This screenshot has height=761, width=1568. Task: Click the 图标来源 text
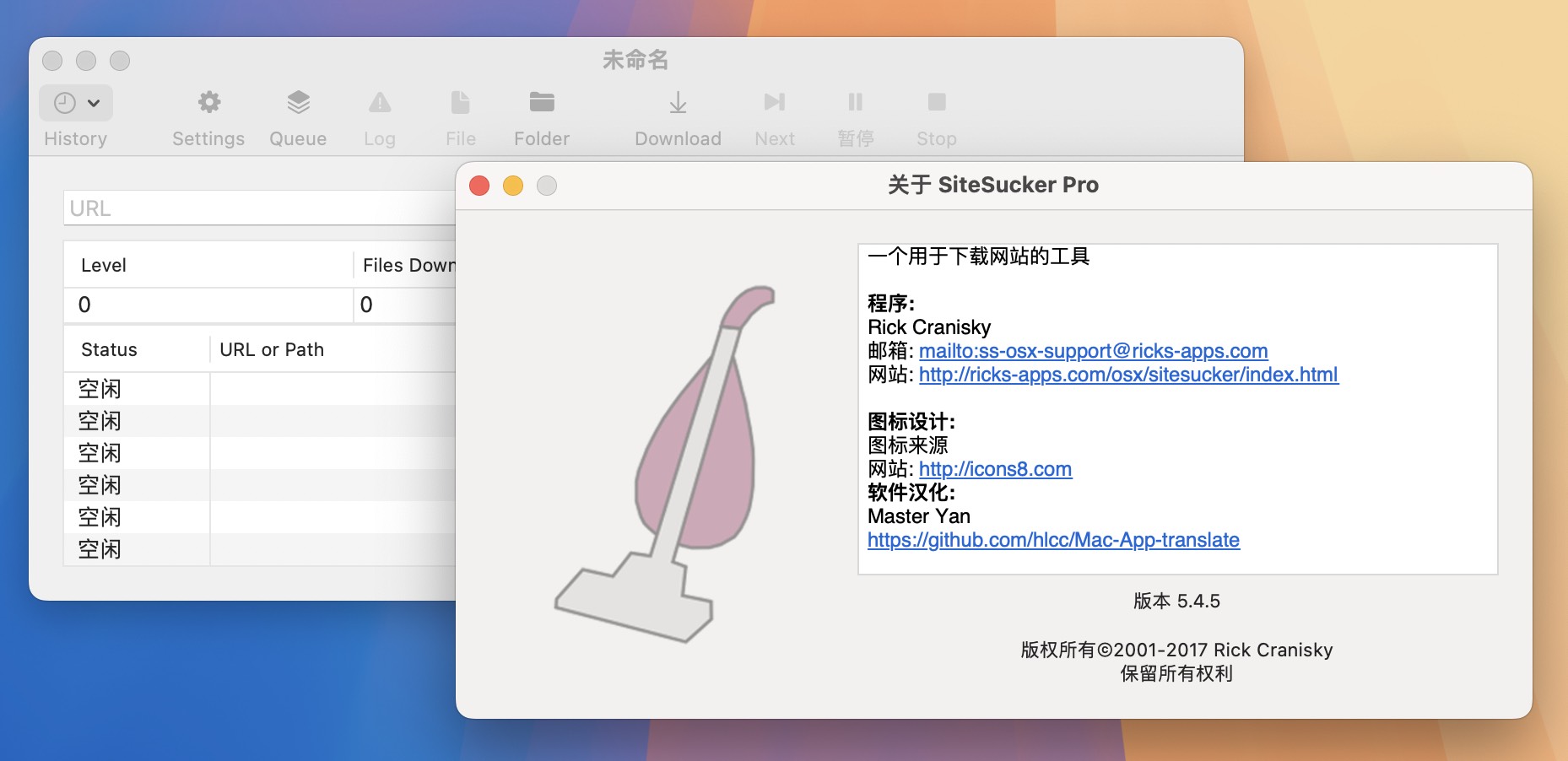tap(908, 445)
